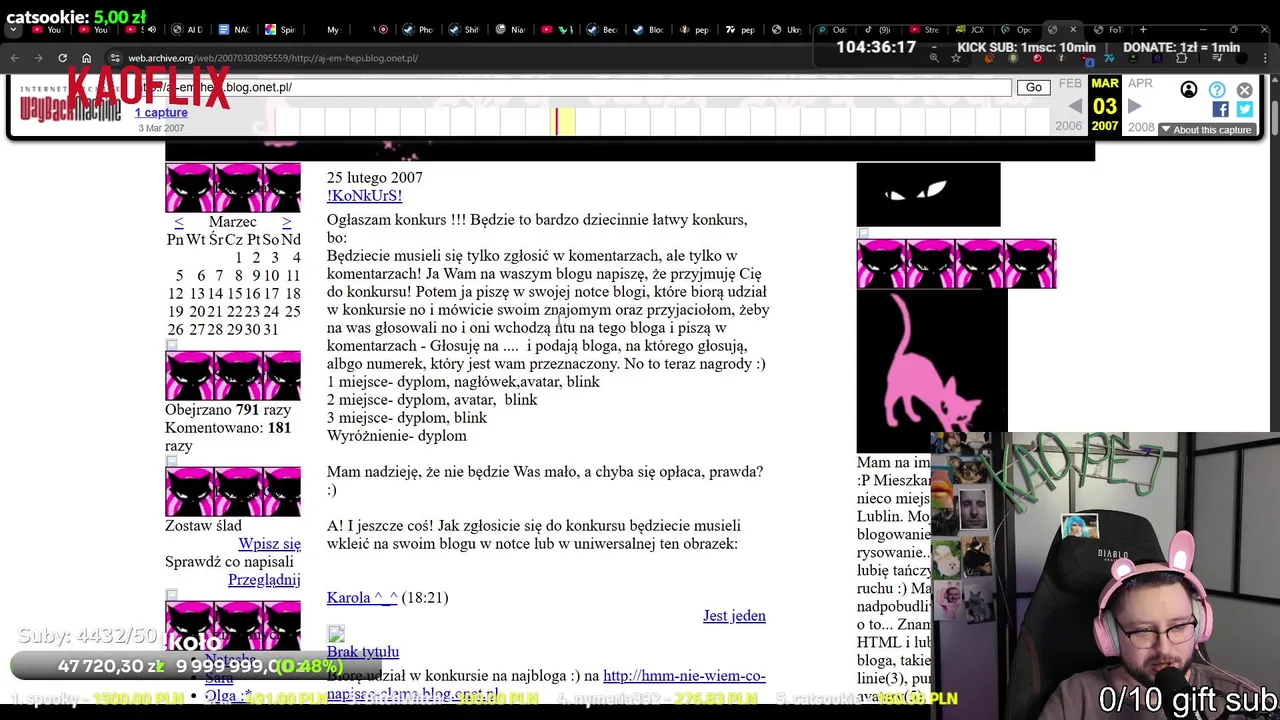Screen dimensions: 1280x720
Task: Switch to the 'FoT' tab
Action: click(1108, 29)
